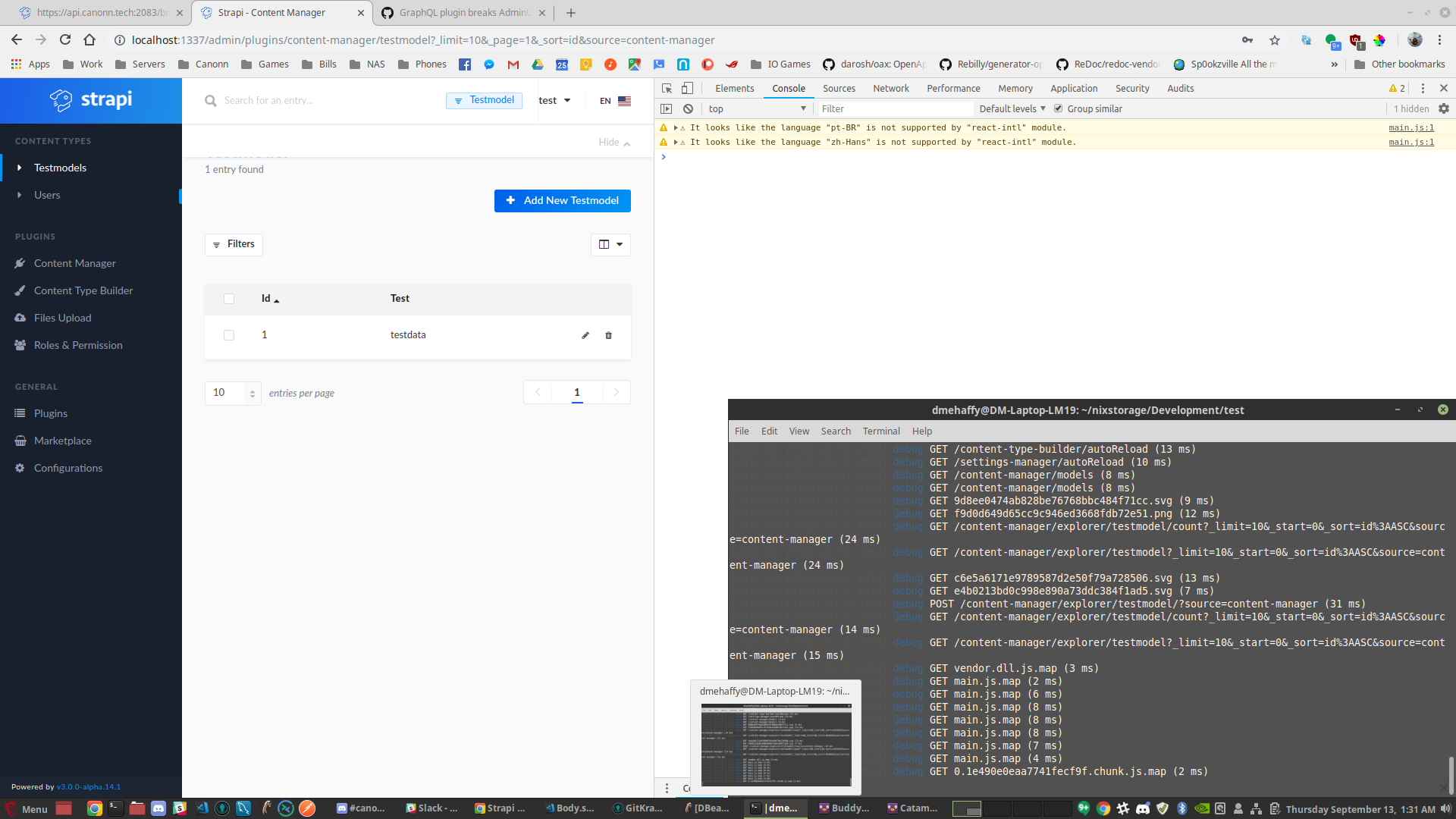
Task: Disable the Group similar checkbox
Action: tap(1059, 108)
